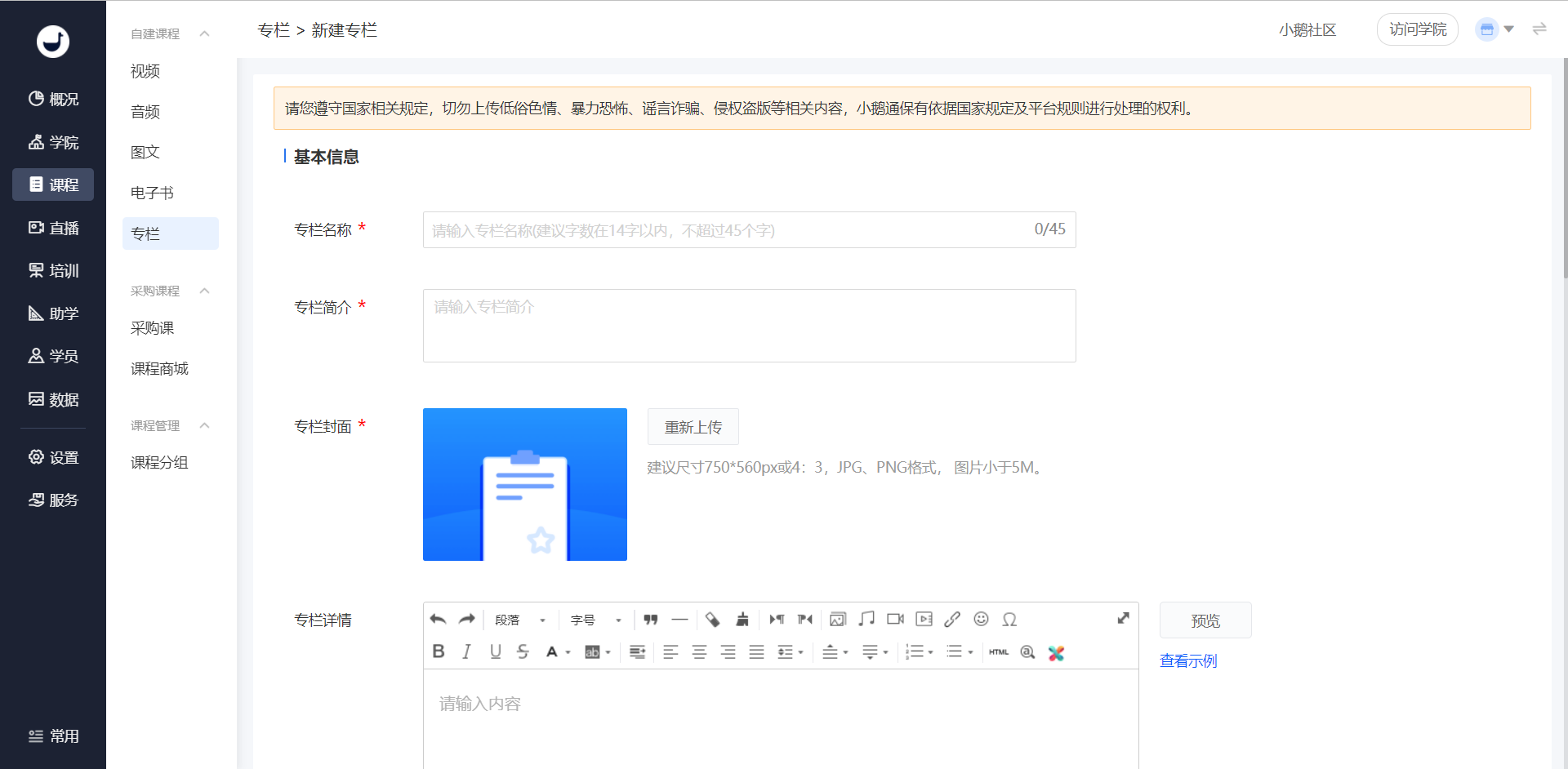Insert a video file with the play-frame icon
Screen dimensions: 1568x769
[x=924, y=620]
